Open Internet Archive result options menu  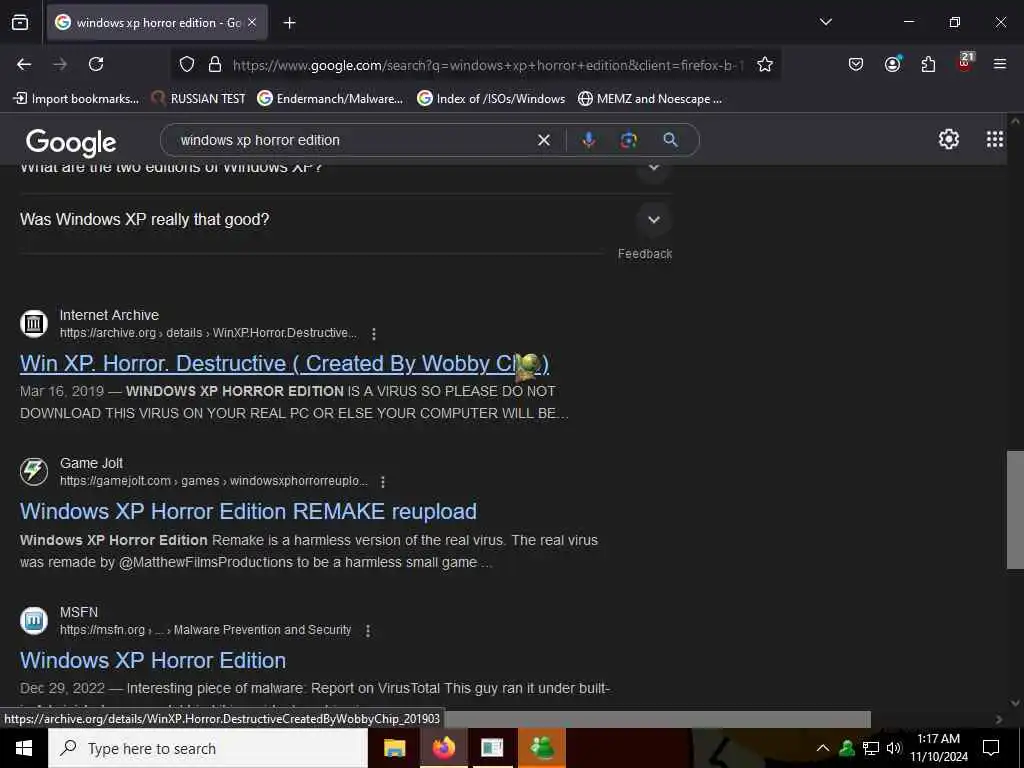click(374, 334)
